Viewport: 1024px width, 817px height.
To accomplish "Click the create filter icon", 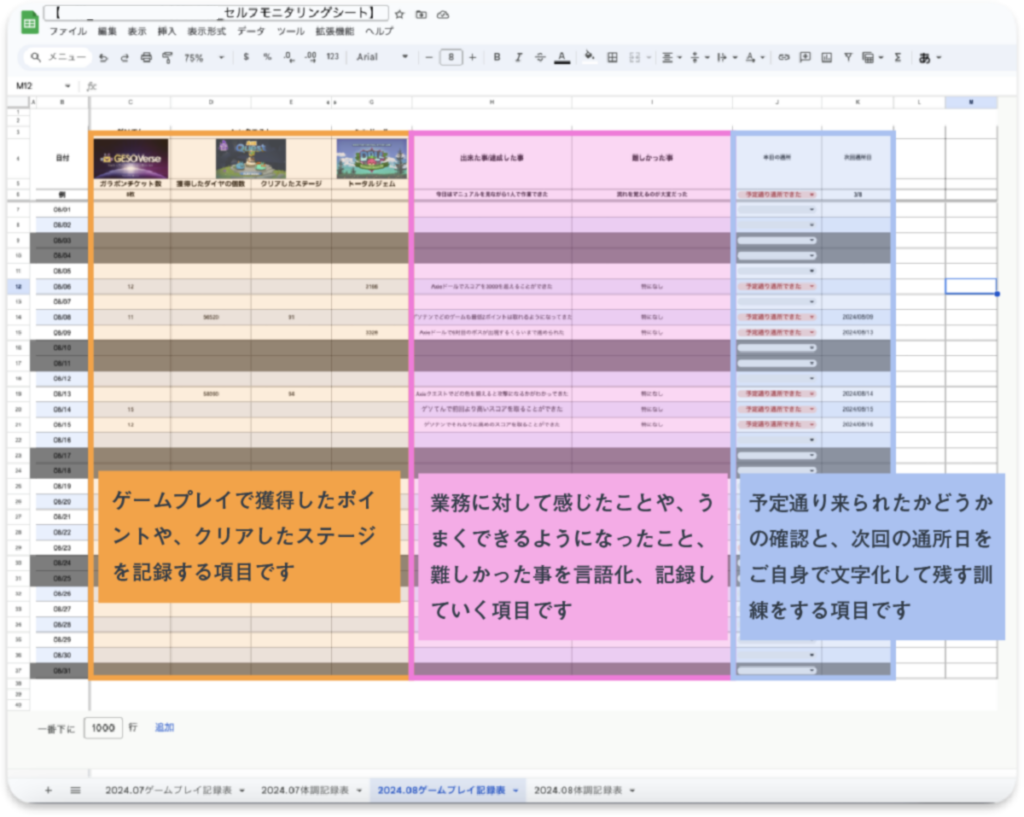I will coord(848,57).
